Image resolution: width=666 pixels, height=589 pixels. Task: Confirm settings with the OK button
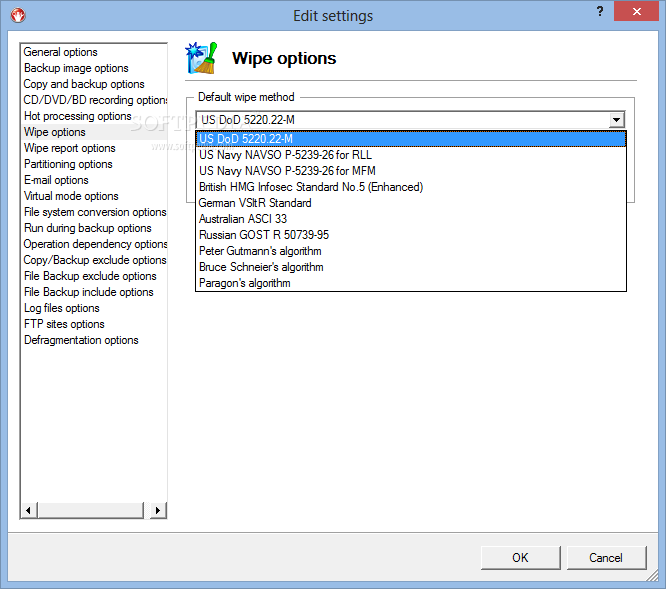click(x=520, y=558)
